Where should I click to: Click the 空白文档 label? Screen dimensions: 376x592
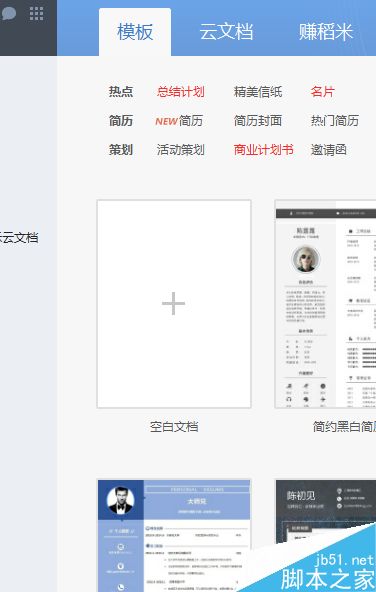pos(174,427)
